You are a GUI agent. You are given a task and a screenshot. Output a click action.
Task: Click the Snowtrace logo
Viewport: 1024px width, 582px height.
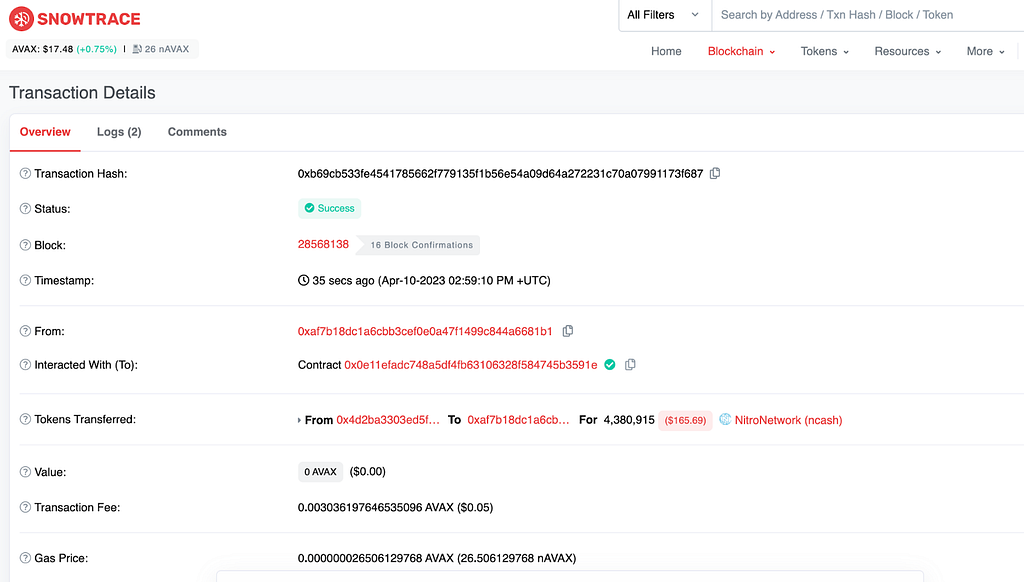coord(74,19)
